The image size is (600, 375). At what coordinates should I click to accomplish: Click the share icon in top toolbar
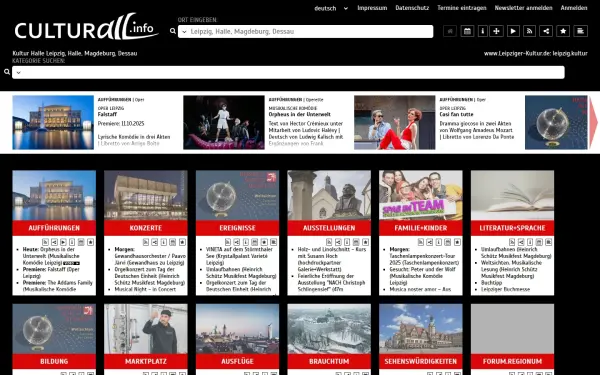[546, 31]
